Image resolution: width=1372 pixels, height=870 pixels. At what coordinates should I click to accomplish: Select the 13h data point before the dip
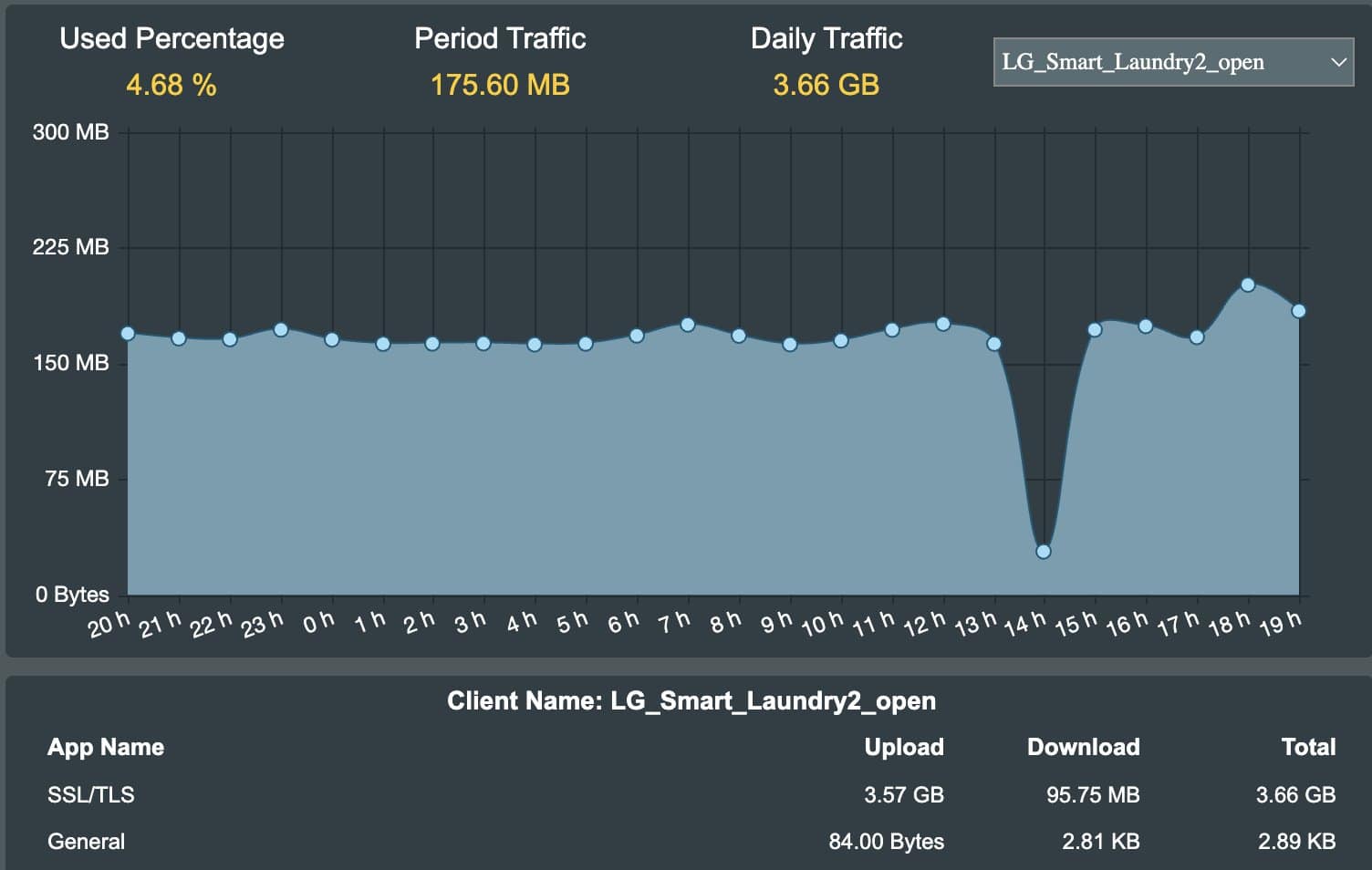point(994,344)
